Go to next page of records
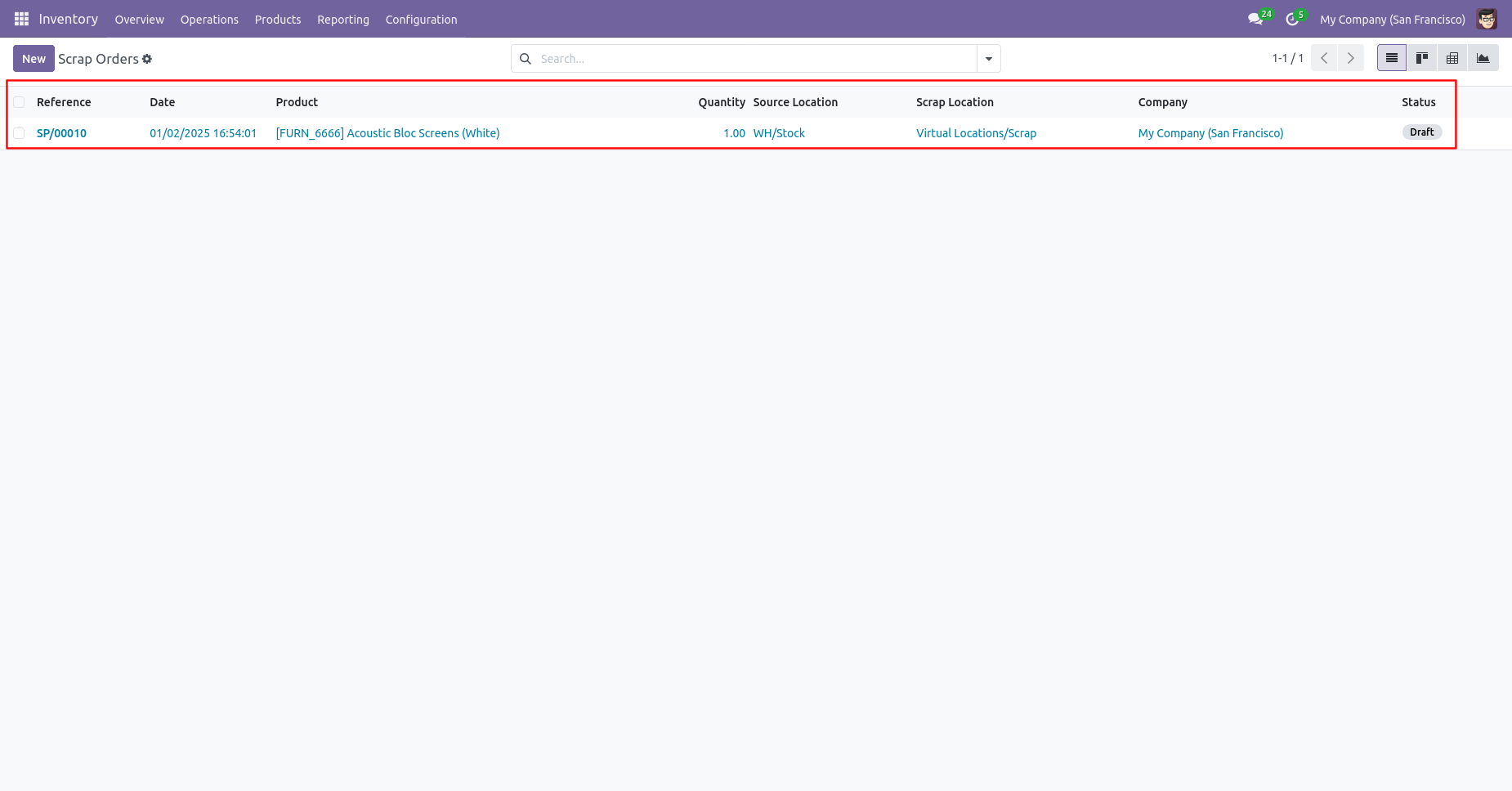 tap(1350, 58)
